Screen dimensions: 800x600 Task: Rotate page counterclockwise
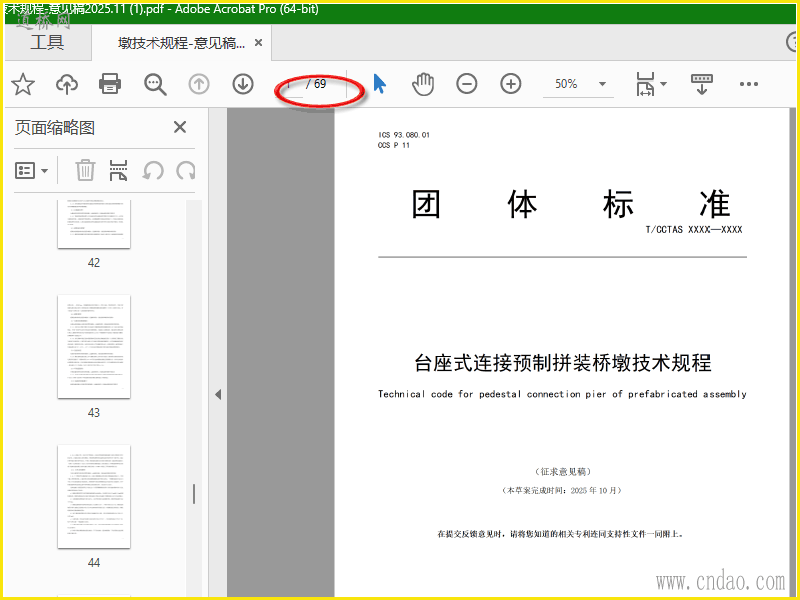click(153, 170)
